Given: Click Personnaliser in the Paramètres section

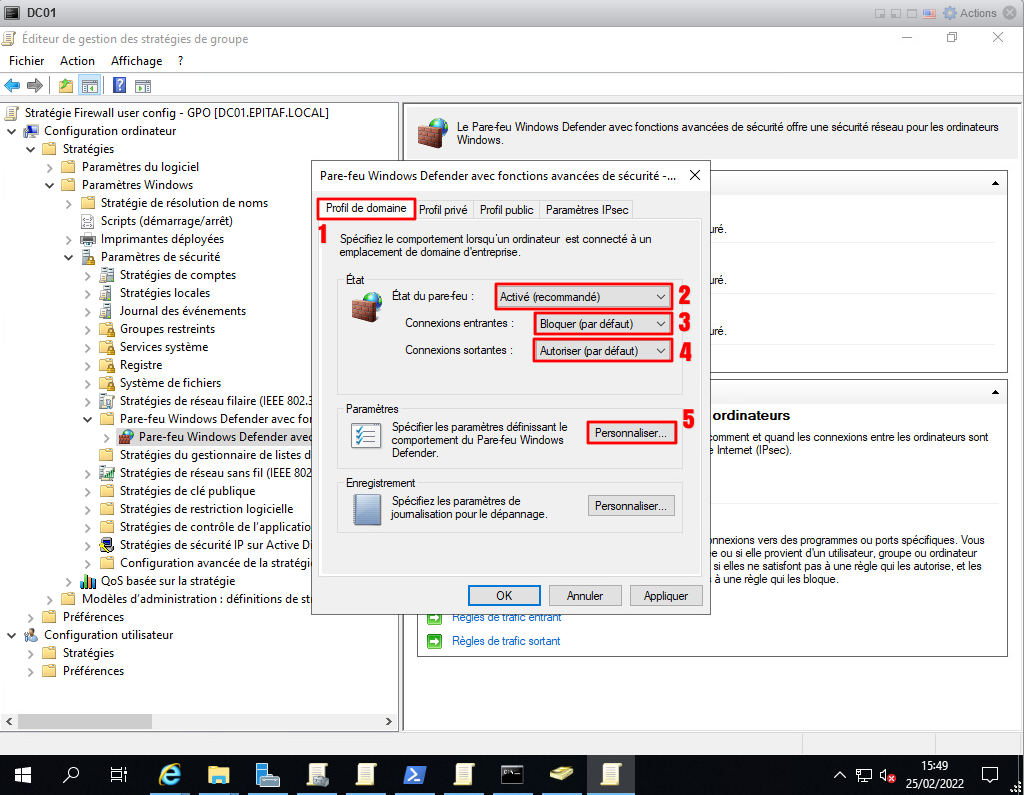Looking at the screenshot, I should click(x=630, y=434).
